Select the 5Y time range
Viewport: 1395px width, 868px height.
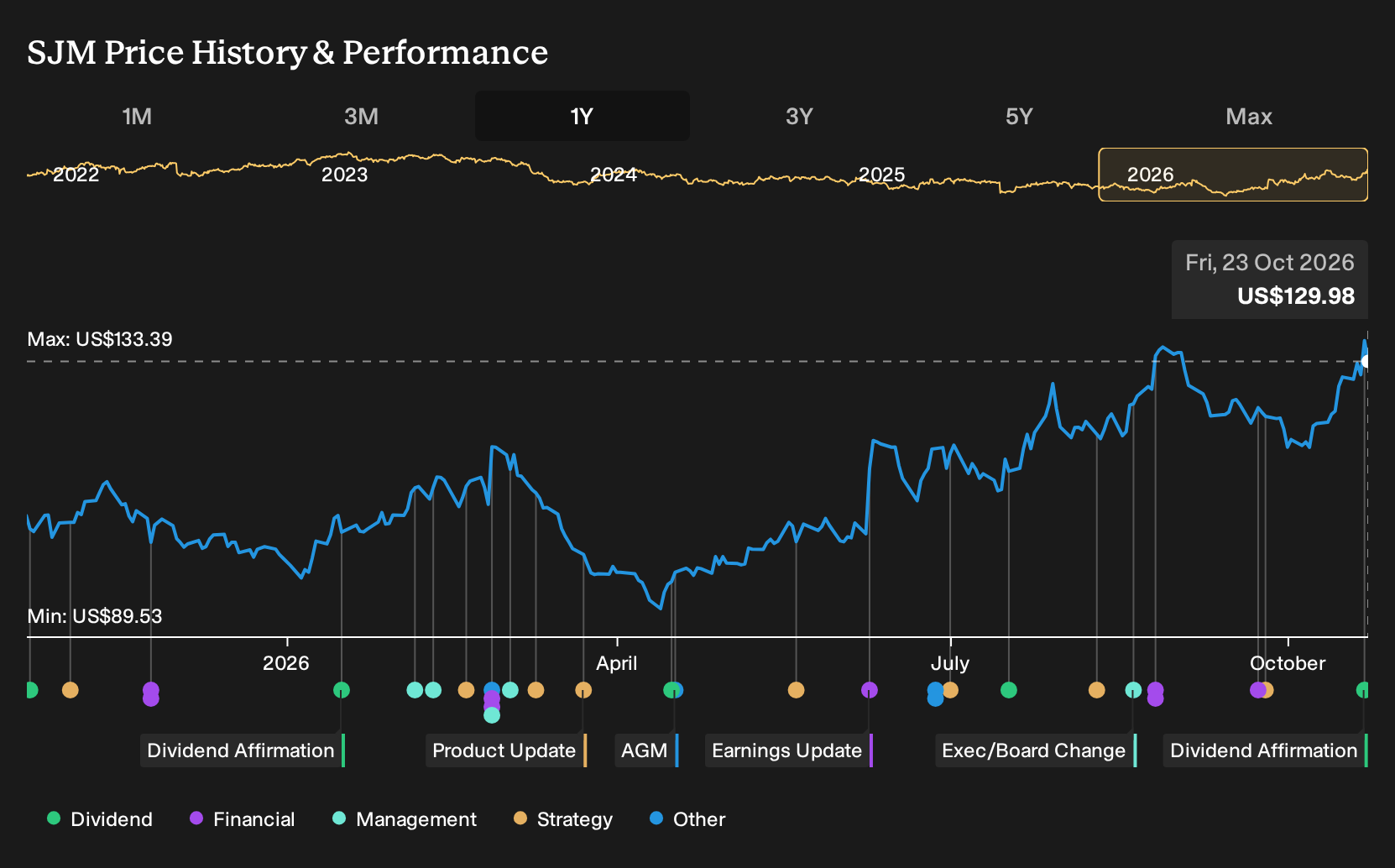point(1019,116)
